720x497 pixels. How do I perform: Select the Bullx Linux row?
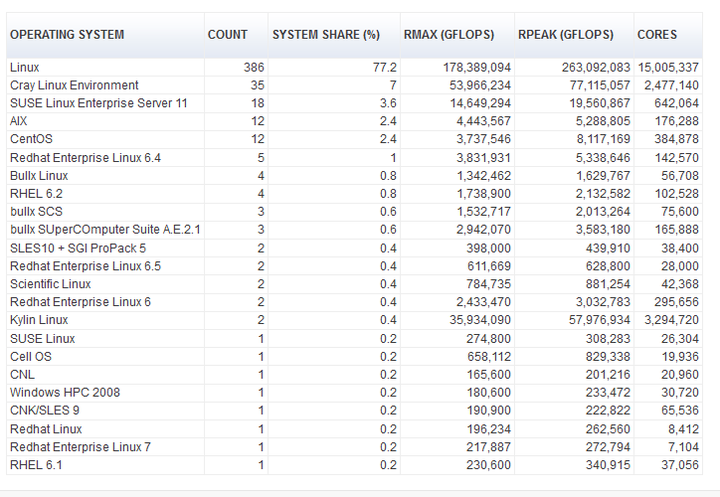pyautogui.click(x=39, y=175)
